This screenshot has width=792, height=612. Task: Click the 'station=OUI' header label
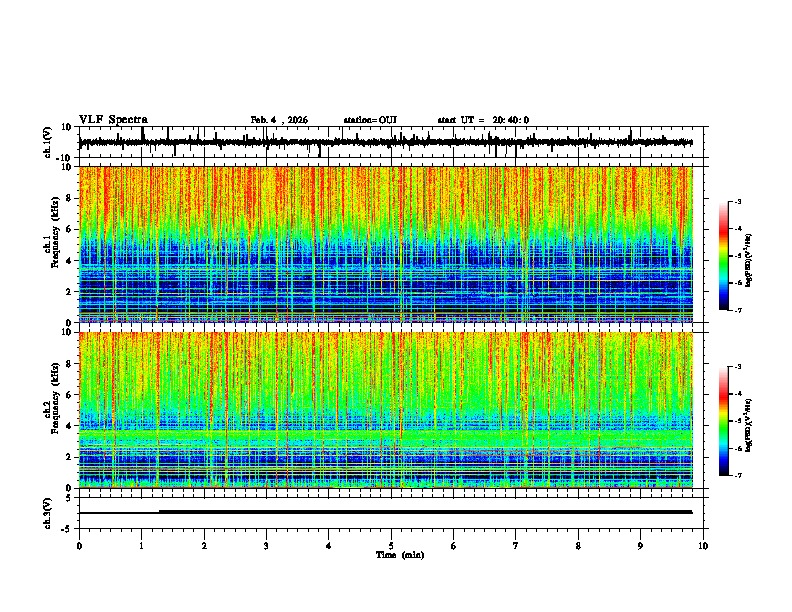click(370, 120)
